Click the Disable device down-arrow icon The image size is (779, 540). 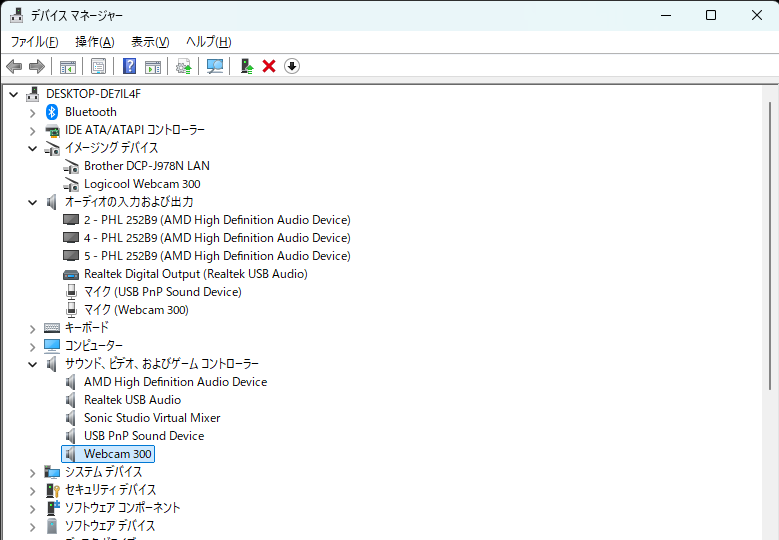[x=292, y=66]
